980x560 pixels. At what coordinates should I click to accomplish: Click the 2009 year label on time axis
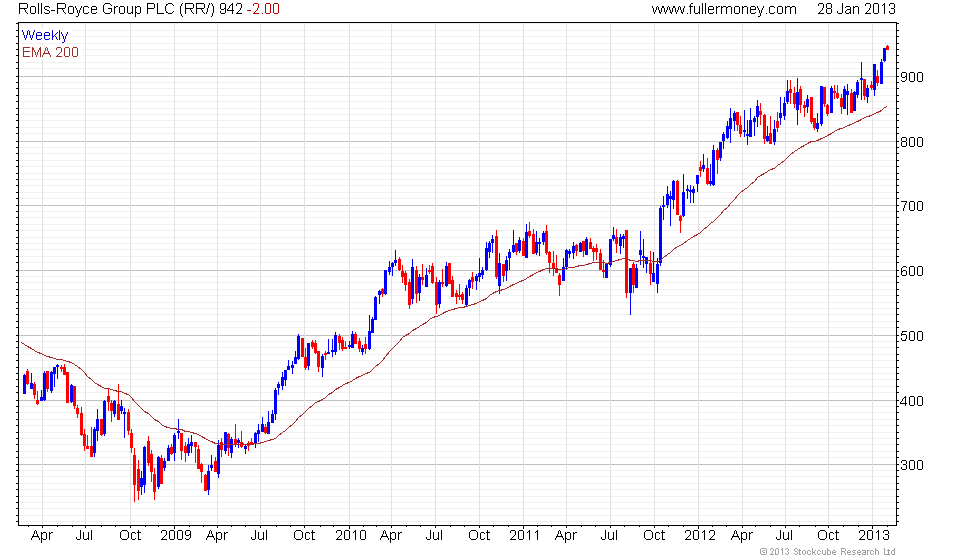pos(176,536)
